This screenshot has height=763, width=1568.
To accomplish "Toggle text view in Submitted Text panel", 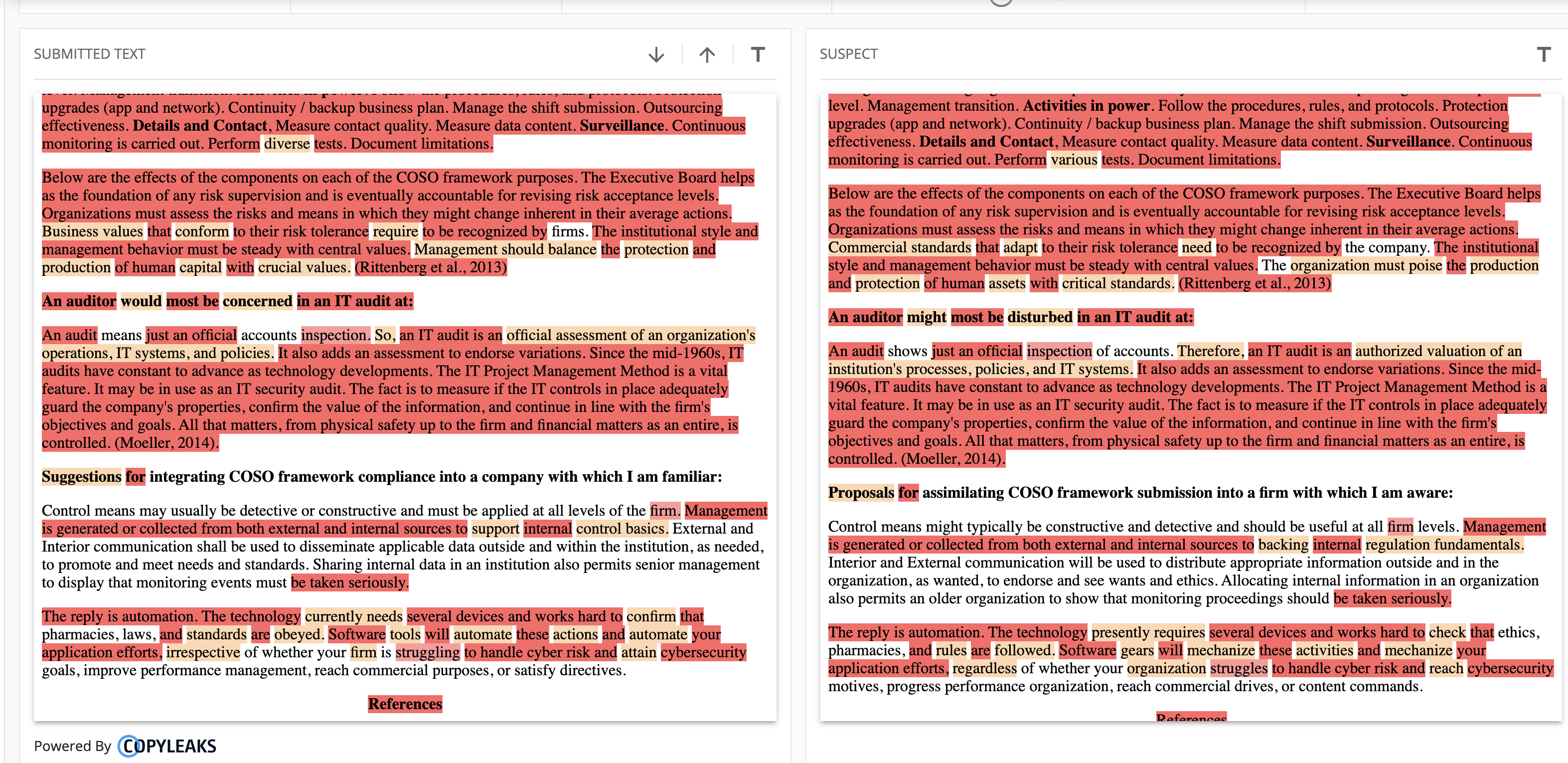I will [757, 55].
